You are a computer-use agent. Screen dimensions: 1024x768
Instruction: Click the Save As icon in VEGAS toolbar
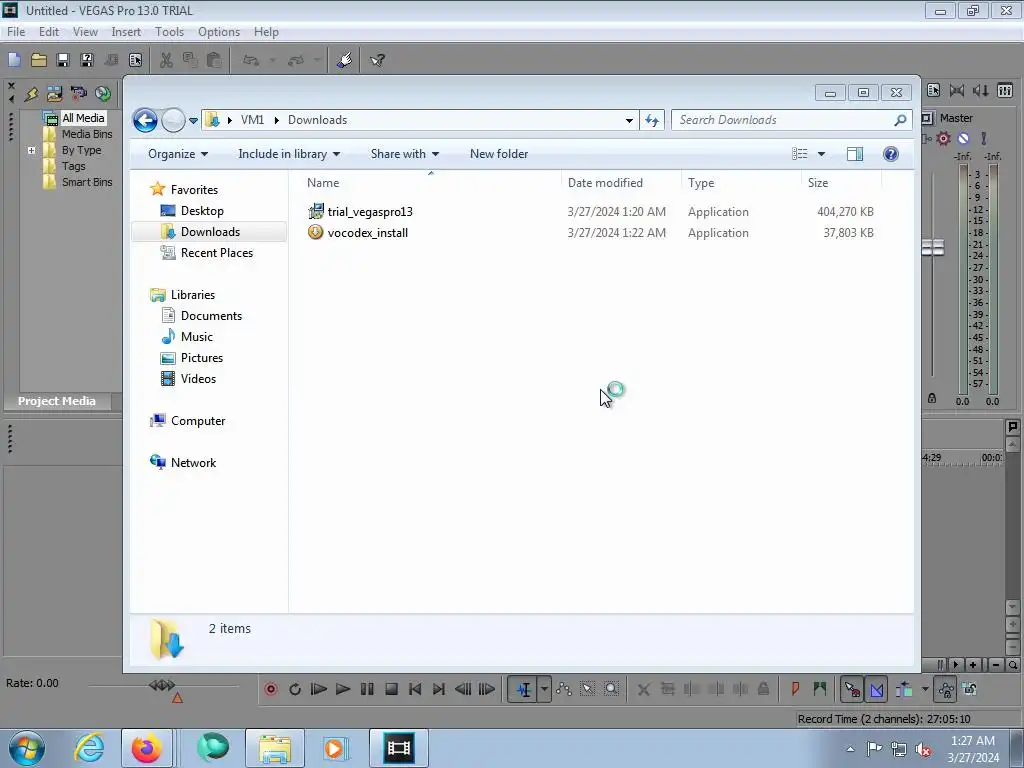tap(87, 60)
